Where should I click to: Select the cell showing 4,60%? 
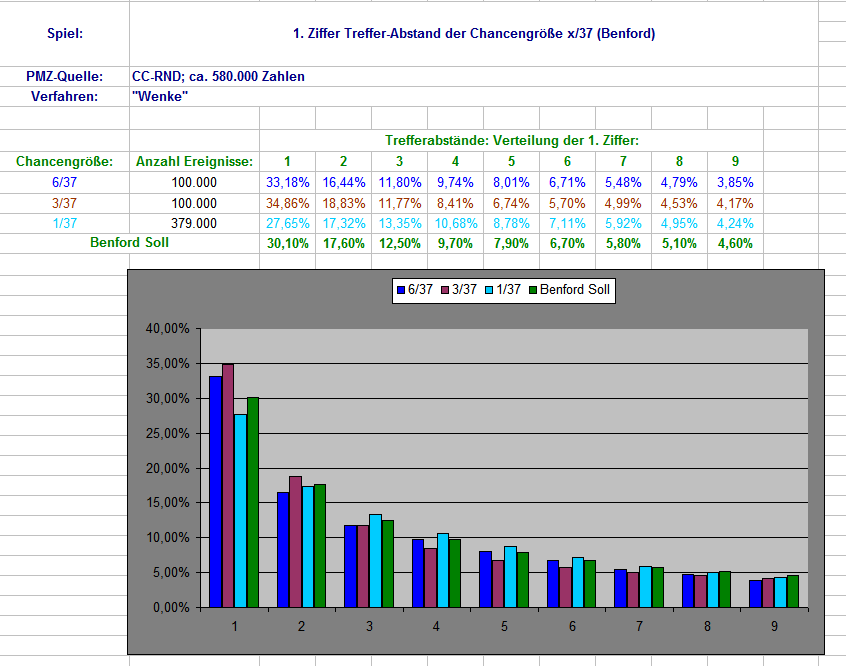click(735, 243)
